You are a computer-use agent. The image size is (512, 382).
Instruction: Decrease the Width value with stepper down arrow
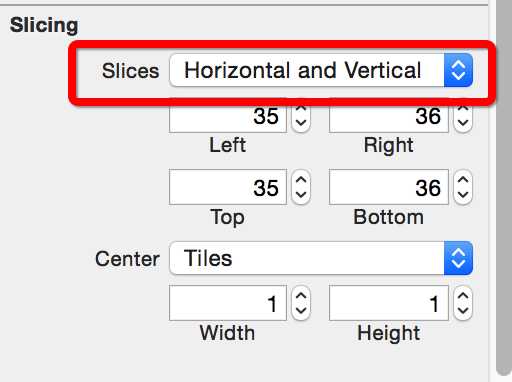pyautogui.click(x=301, y=311)
